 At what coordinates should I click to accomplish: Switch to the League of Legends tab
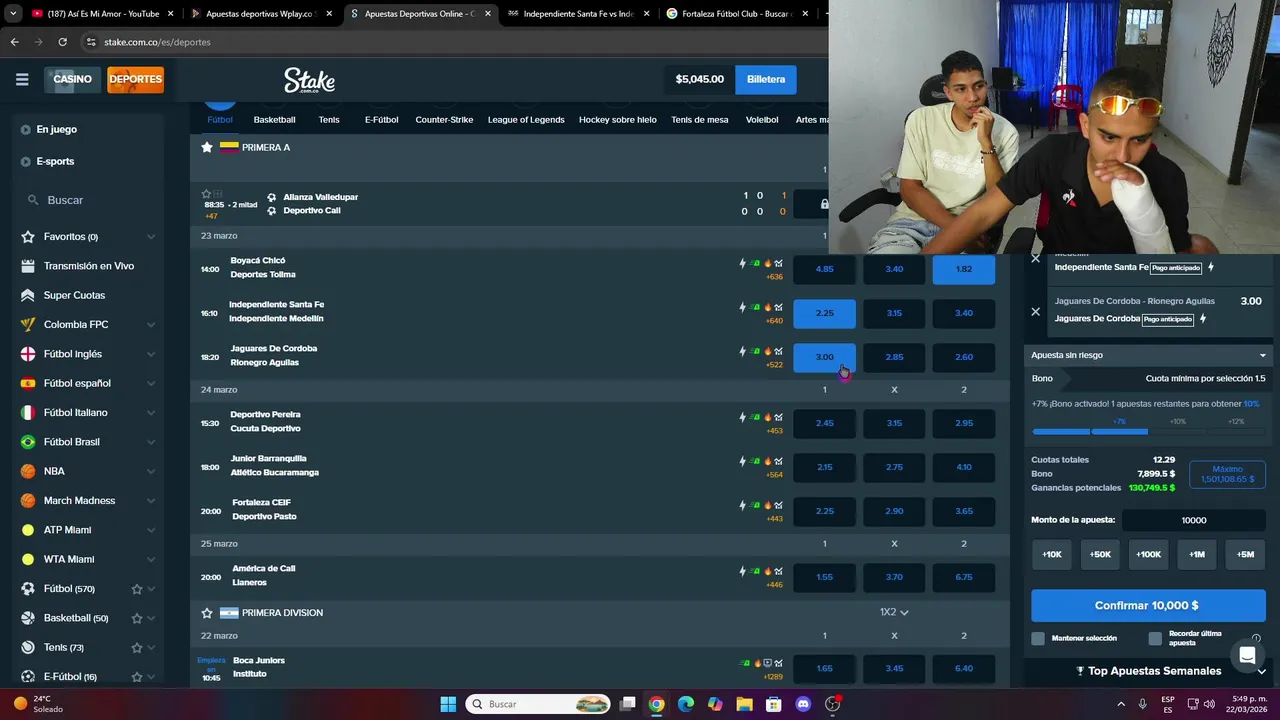[526, 119]
